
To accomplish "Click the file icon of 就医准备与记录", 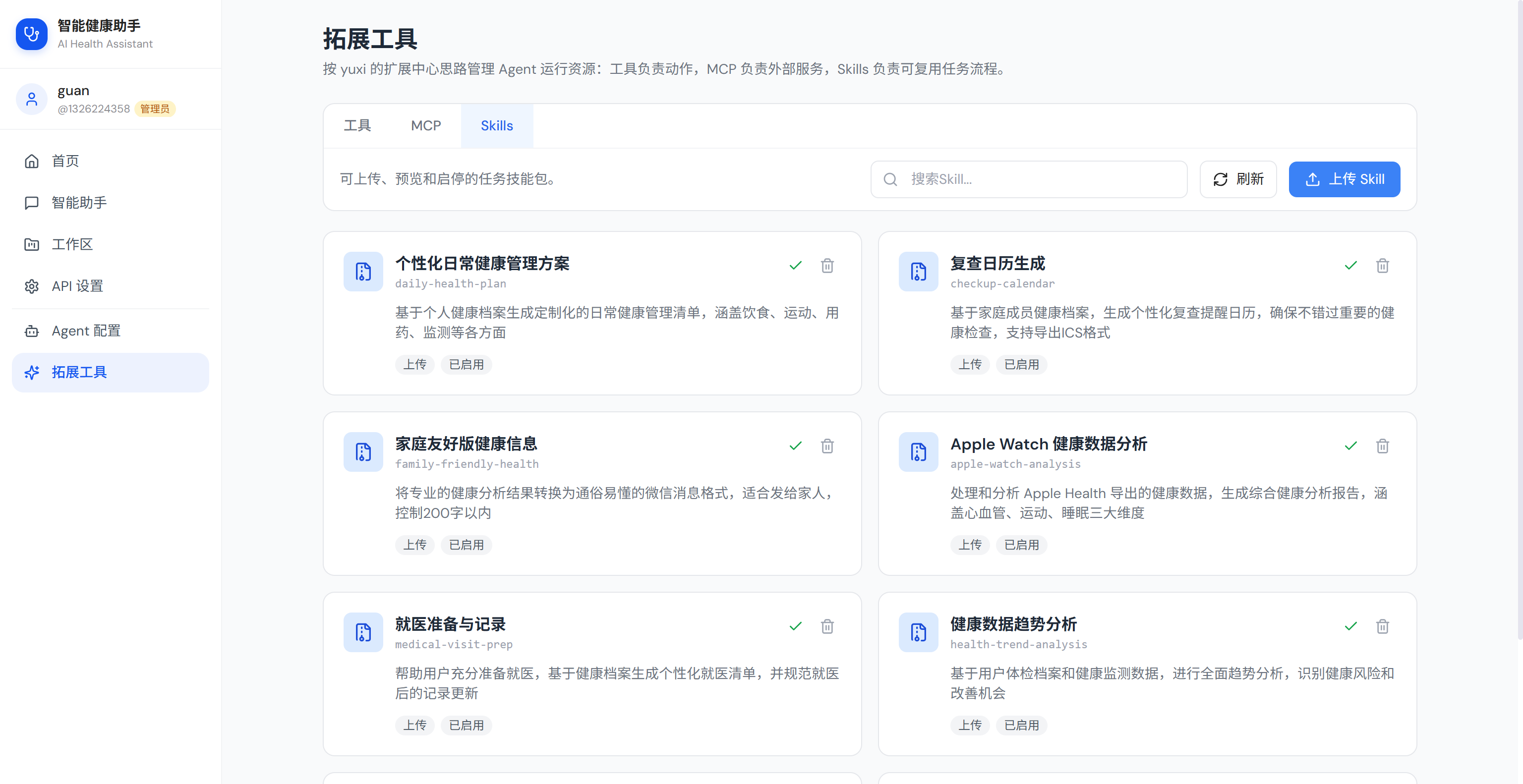I will (x=363, y=632).
